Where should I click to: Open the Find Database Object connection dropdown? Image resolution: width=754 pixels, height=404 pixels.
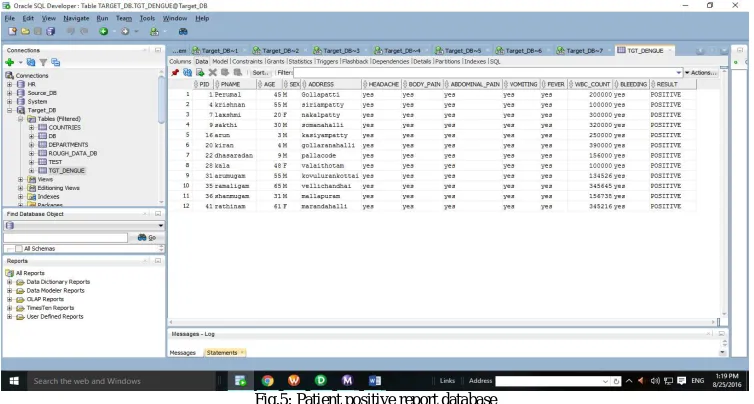[x=160, y=226]
